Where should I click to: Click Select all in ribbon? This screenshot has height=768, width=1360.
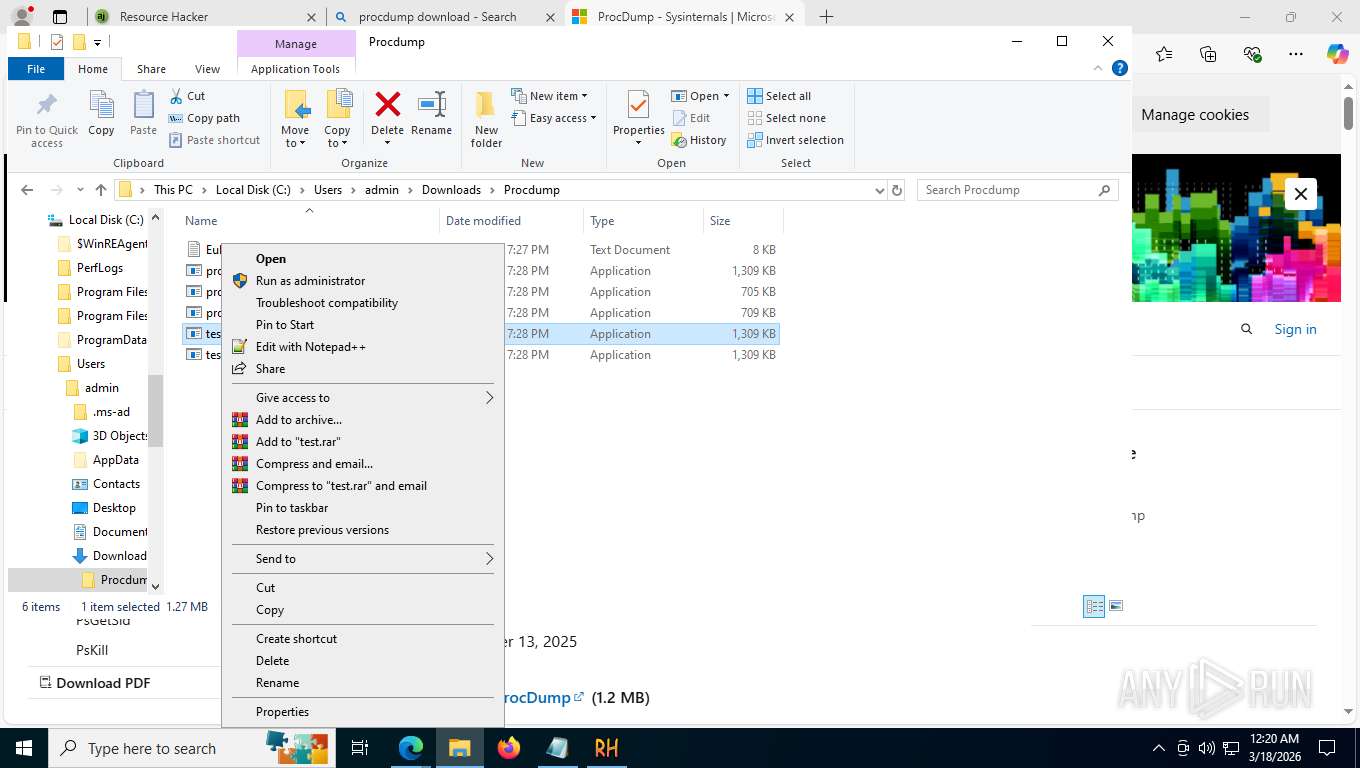click(x=779, y=96)
